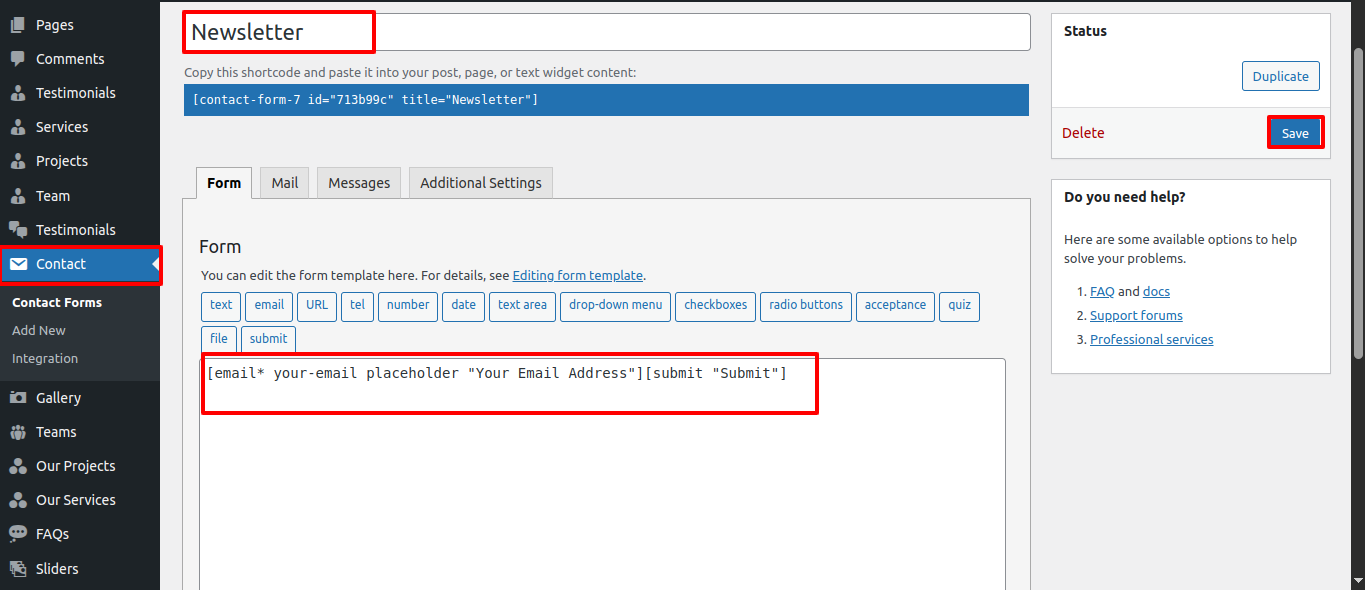
Task: Insert a radio buttons tag
Action: [x=806, y=306]
